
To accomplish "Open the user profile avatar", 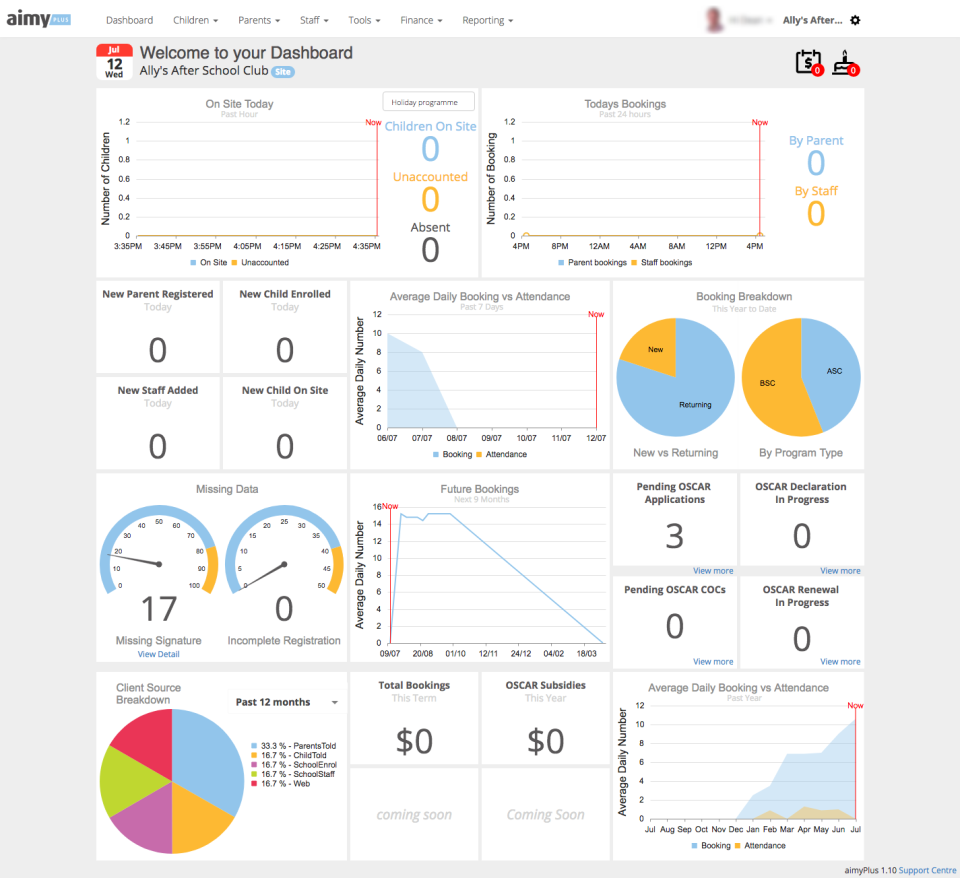I will point(713,20).
